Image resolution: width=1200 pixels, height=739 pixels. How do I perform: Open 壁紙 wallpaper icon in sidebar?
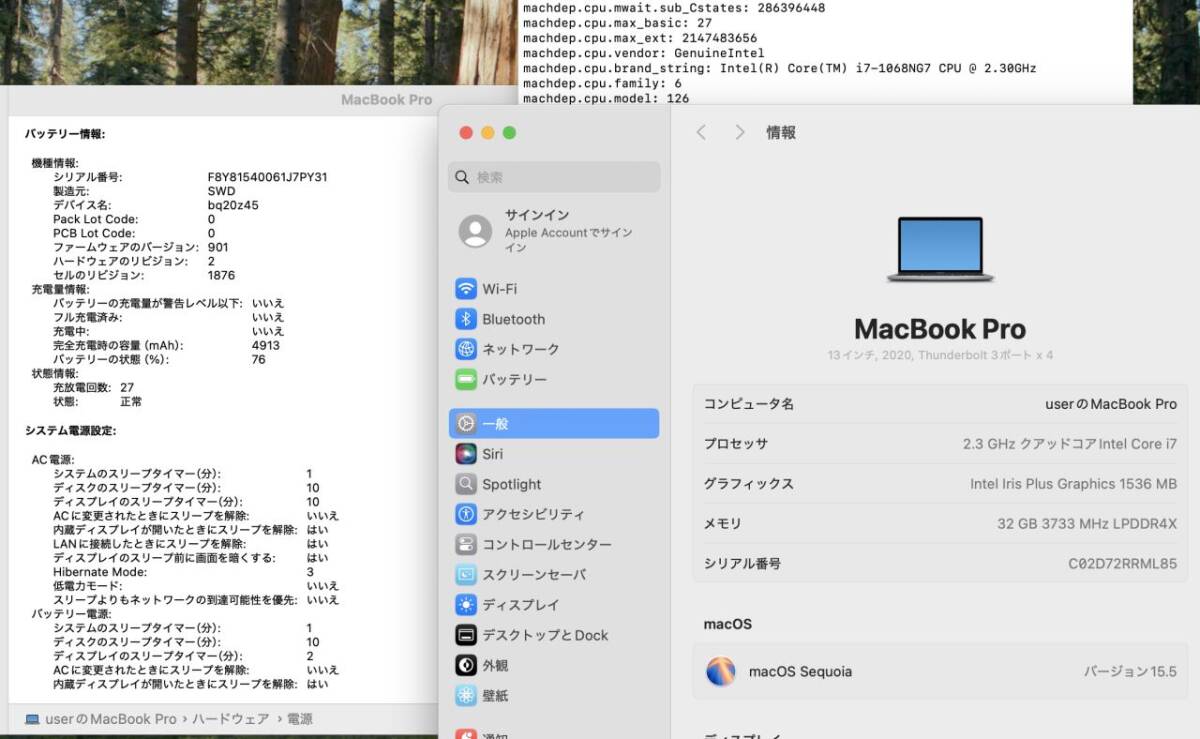coord(466,695)
